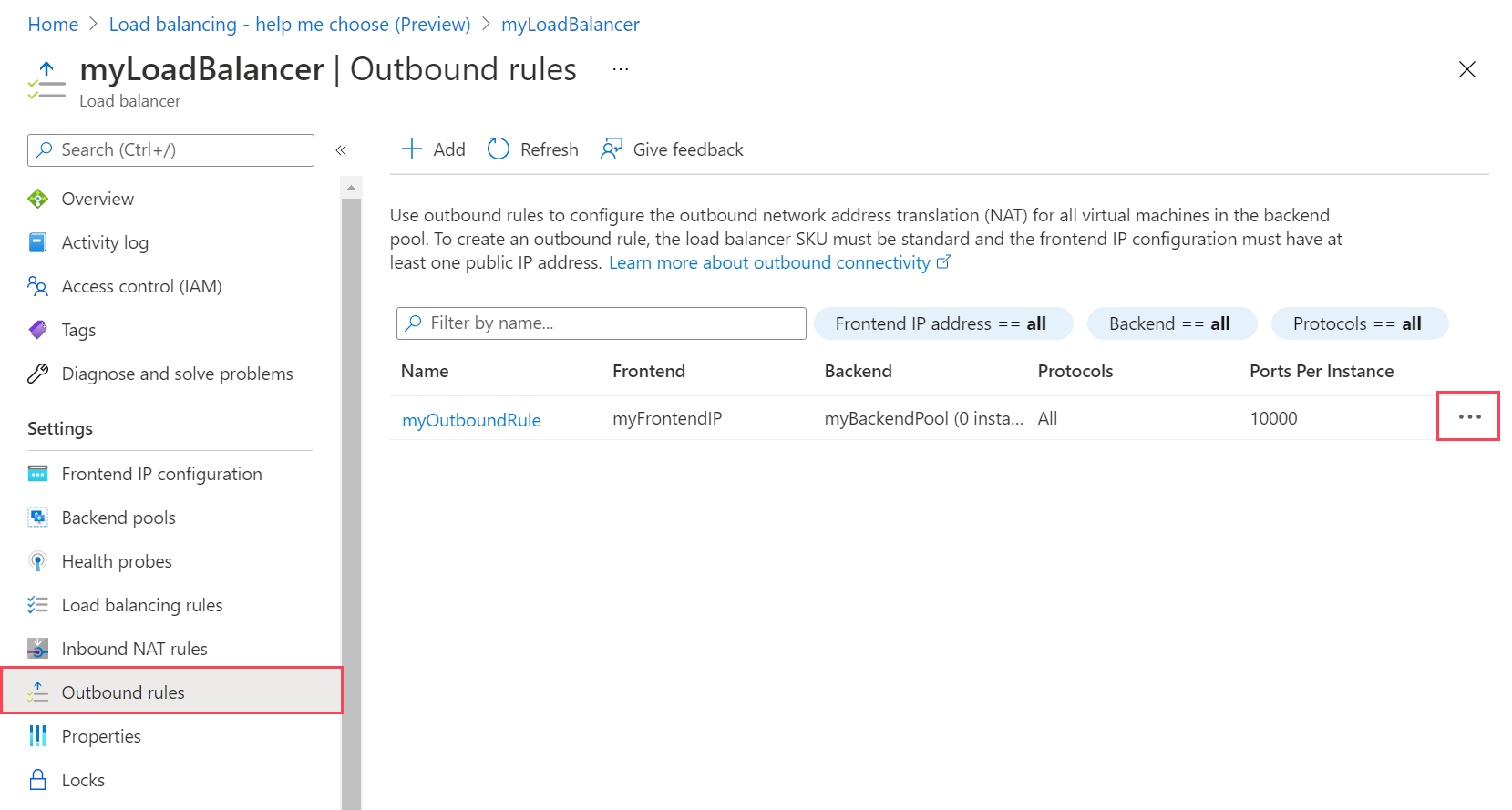
Task: Click the sidebar Search (Ctrl+/) field
Action: coord(171,150)
